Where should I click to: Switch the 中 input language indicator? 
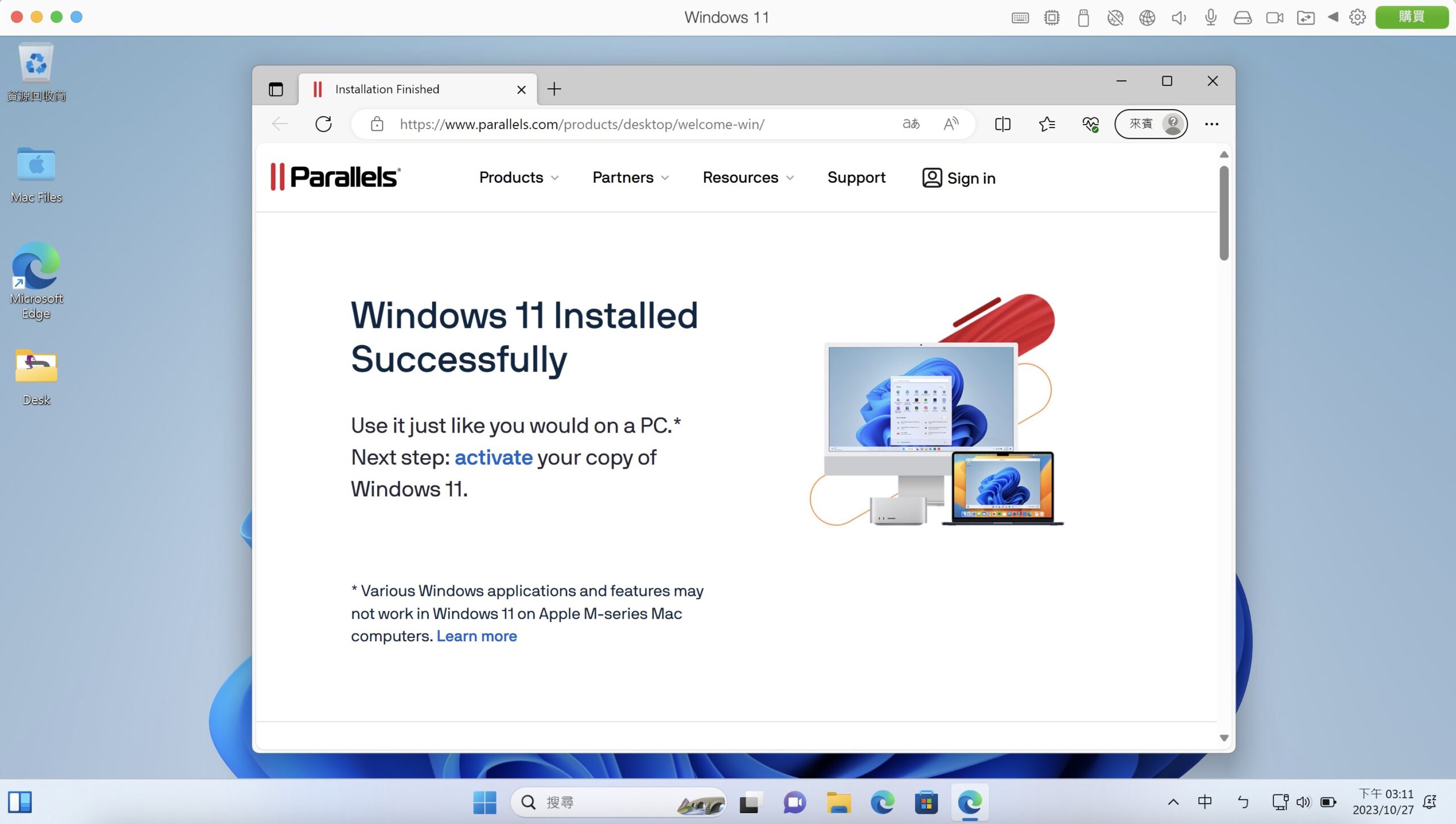1205,802
